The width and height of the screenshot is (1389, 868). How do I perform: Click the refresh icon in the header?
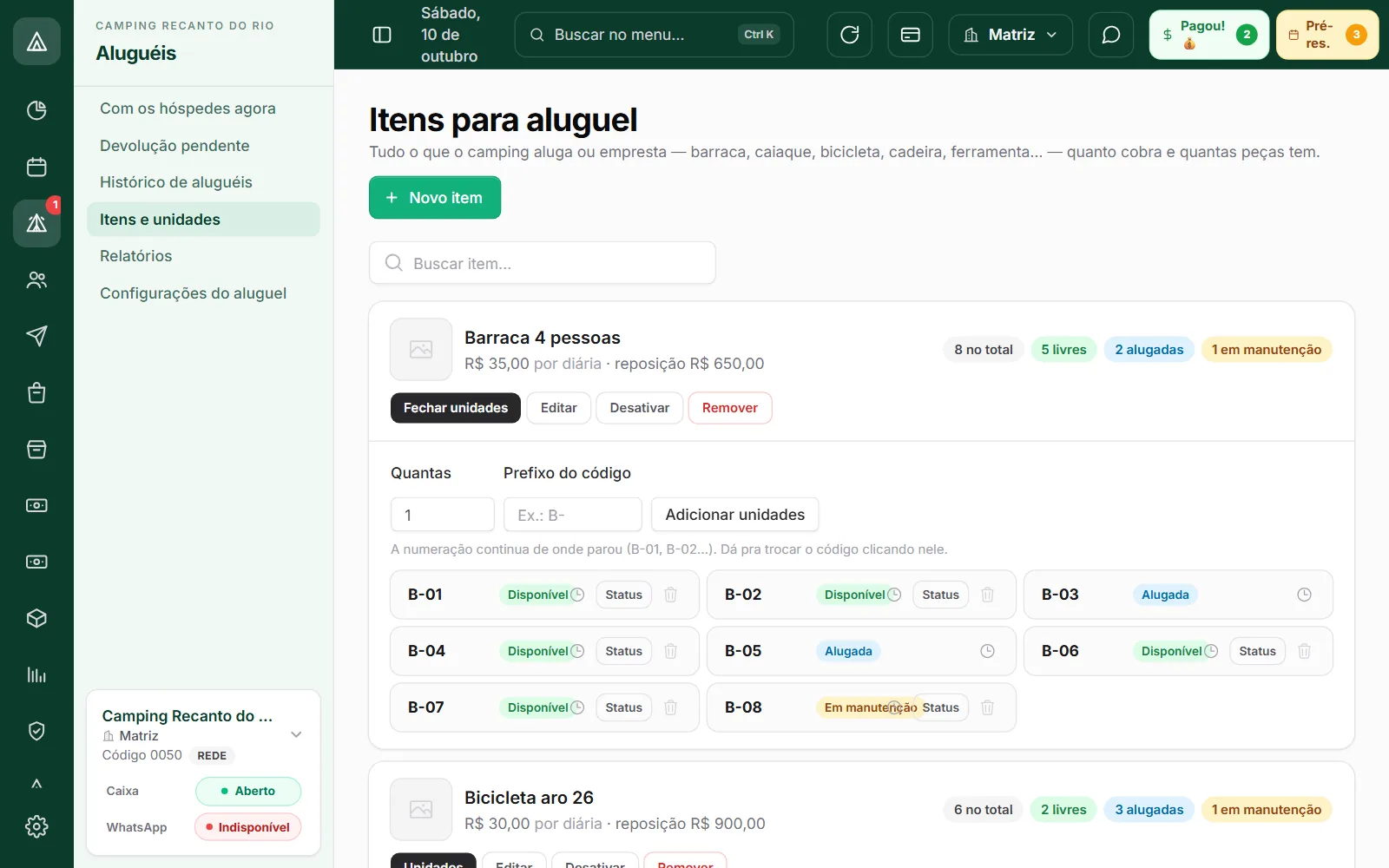[x=850, y=35]
